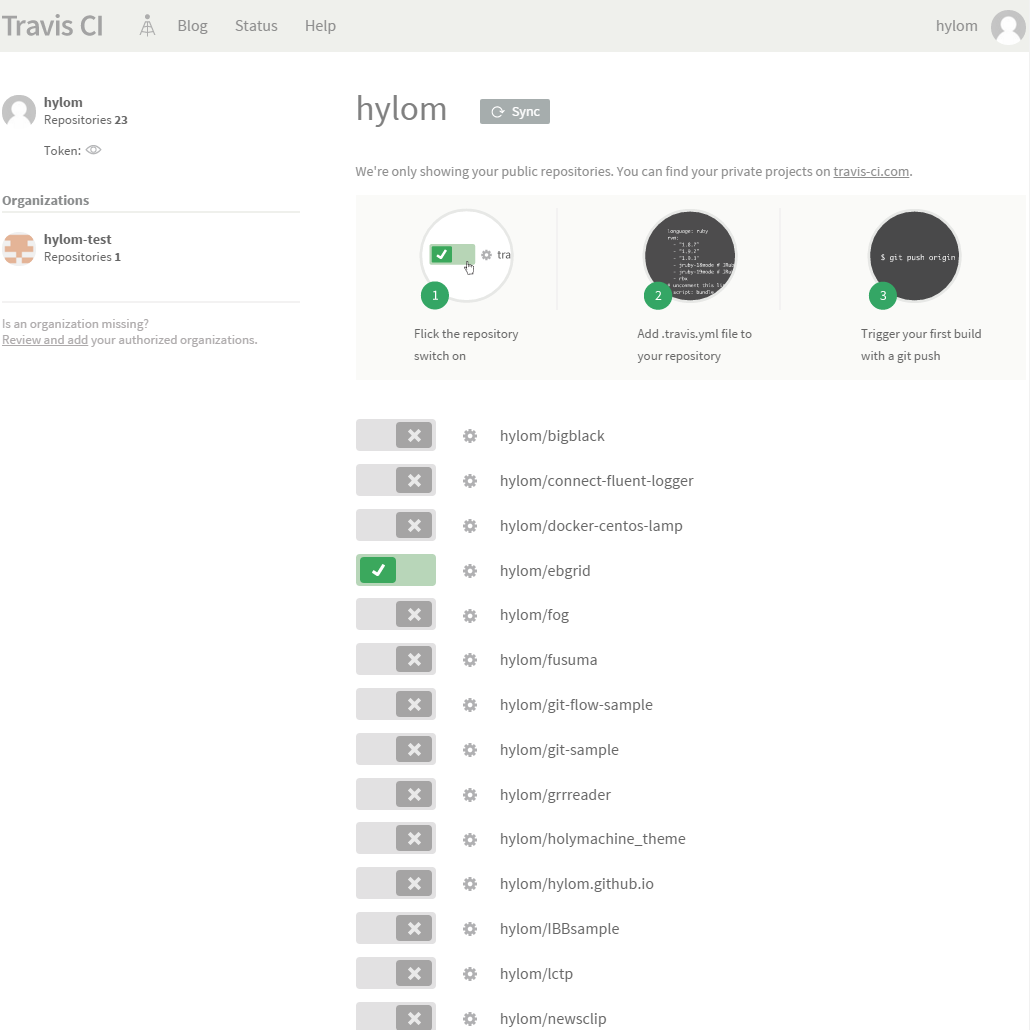Screen dimensions: 1030x1030
Task: Open settings gear for hylom/ebgrid
Action: click(470, 571)
